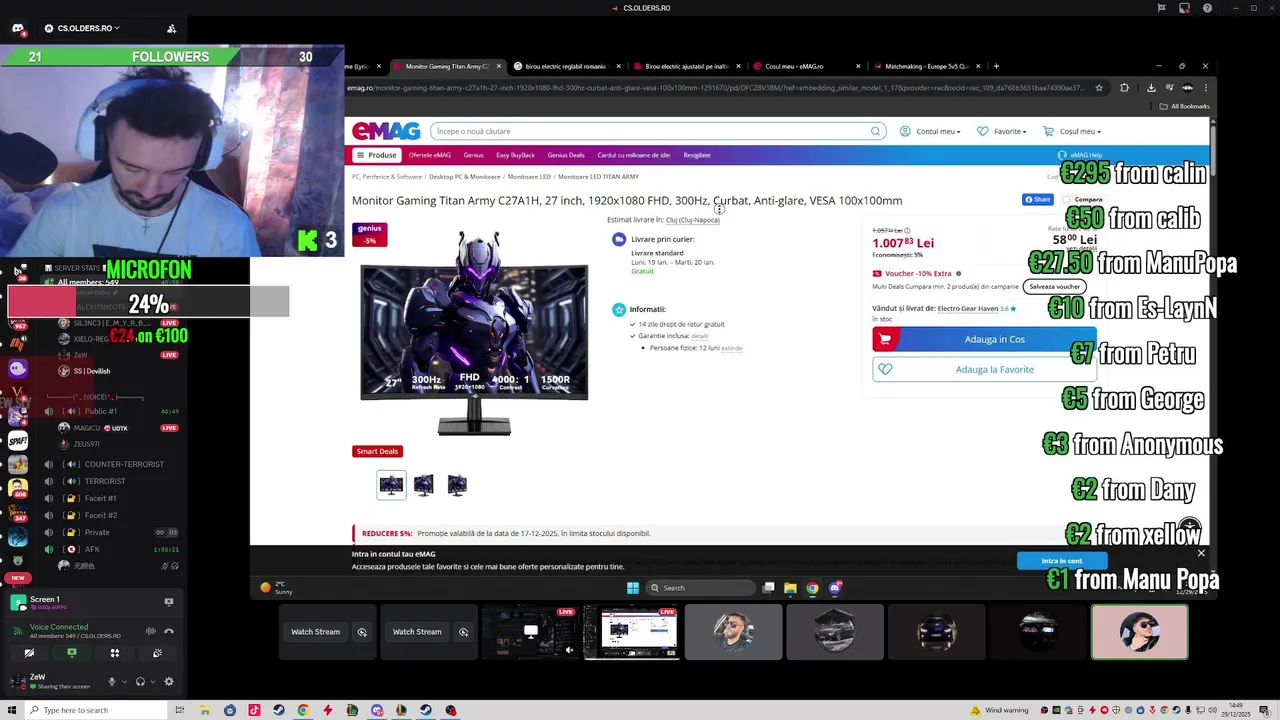Bookmark page with the star icon
The width and height of the screenshot is (1280, 720).
pyautogui.click(x=1099, y=87)
